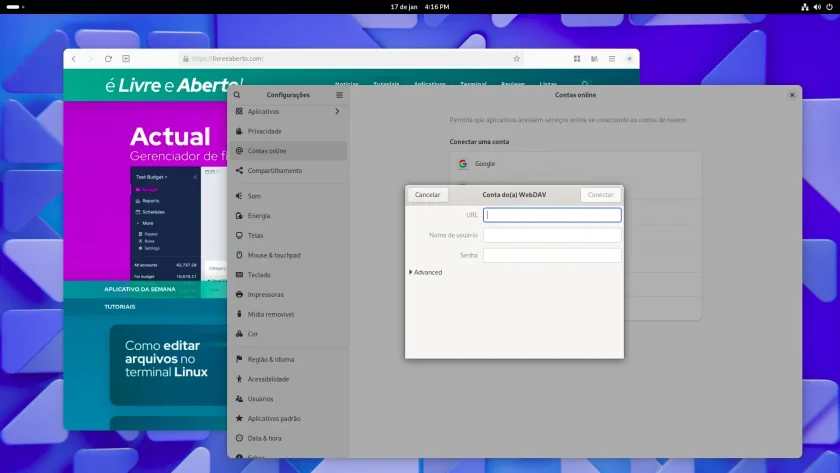Viewport: 840px width, 473px height.
Task: Click the Energia power icon
Action: click(x=239, y=216)
